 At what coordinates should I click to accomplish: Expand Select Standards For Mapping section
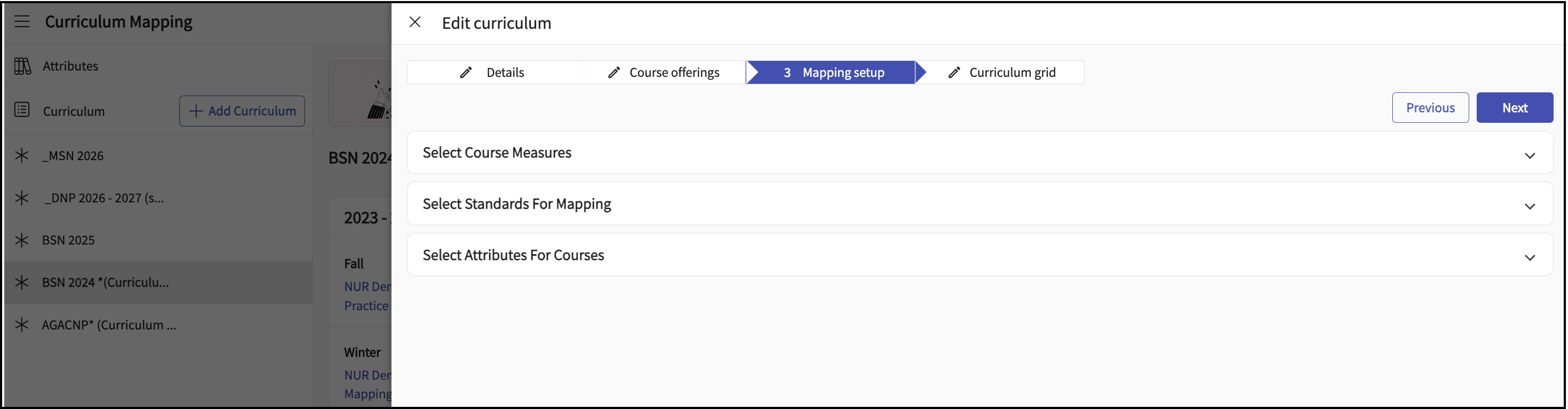tap(1530, 206)
